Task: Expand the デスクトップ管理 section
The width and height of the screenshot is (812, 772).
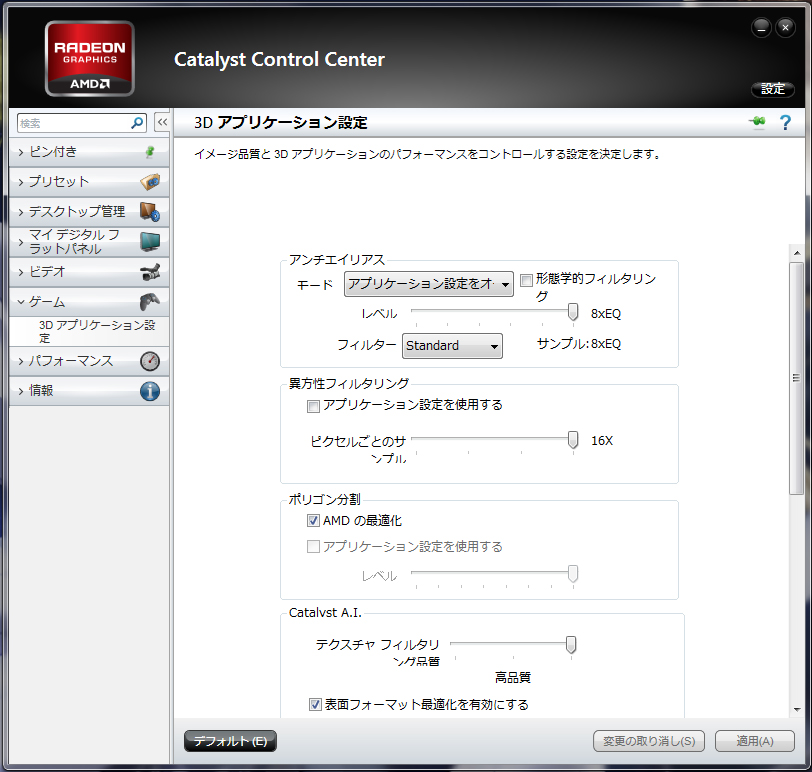Action: (x=89, y=212)
